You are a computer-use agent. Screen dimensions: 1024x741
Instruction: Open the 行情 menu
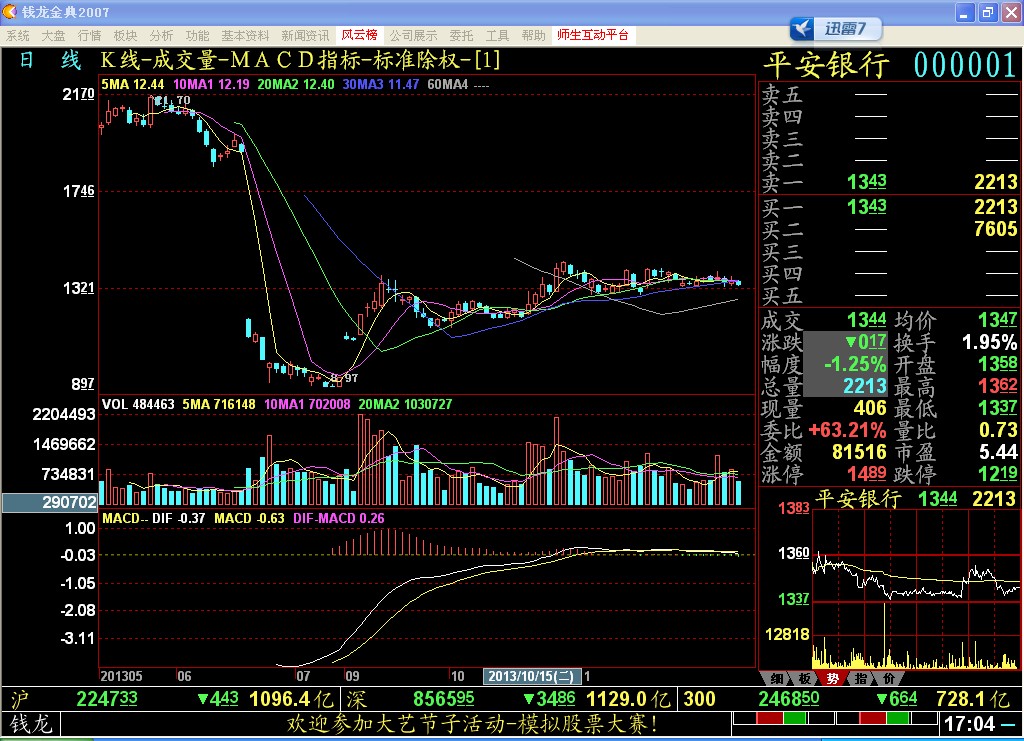click(89, 35)
